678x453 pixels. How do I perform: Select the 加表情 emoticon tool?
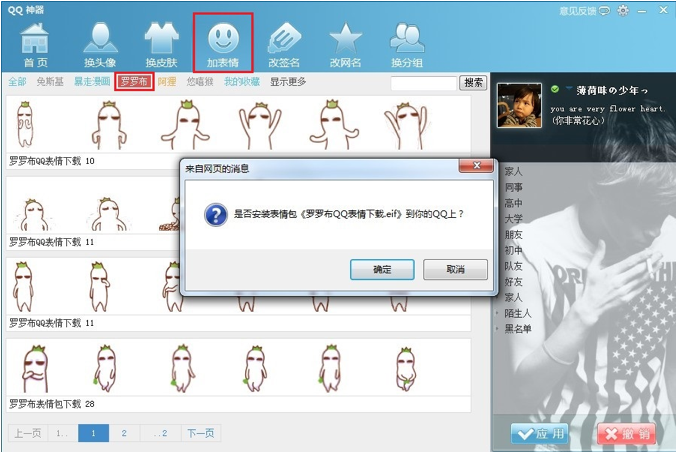223,42
